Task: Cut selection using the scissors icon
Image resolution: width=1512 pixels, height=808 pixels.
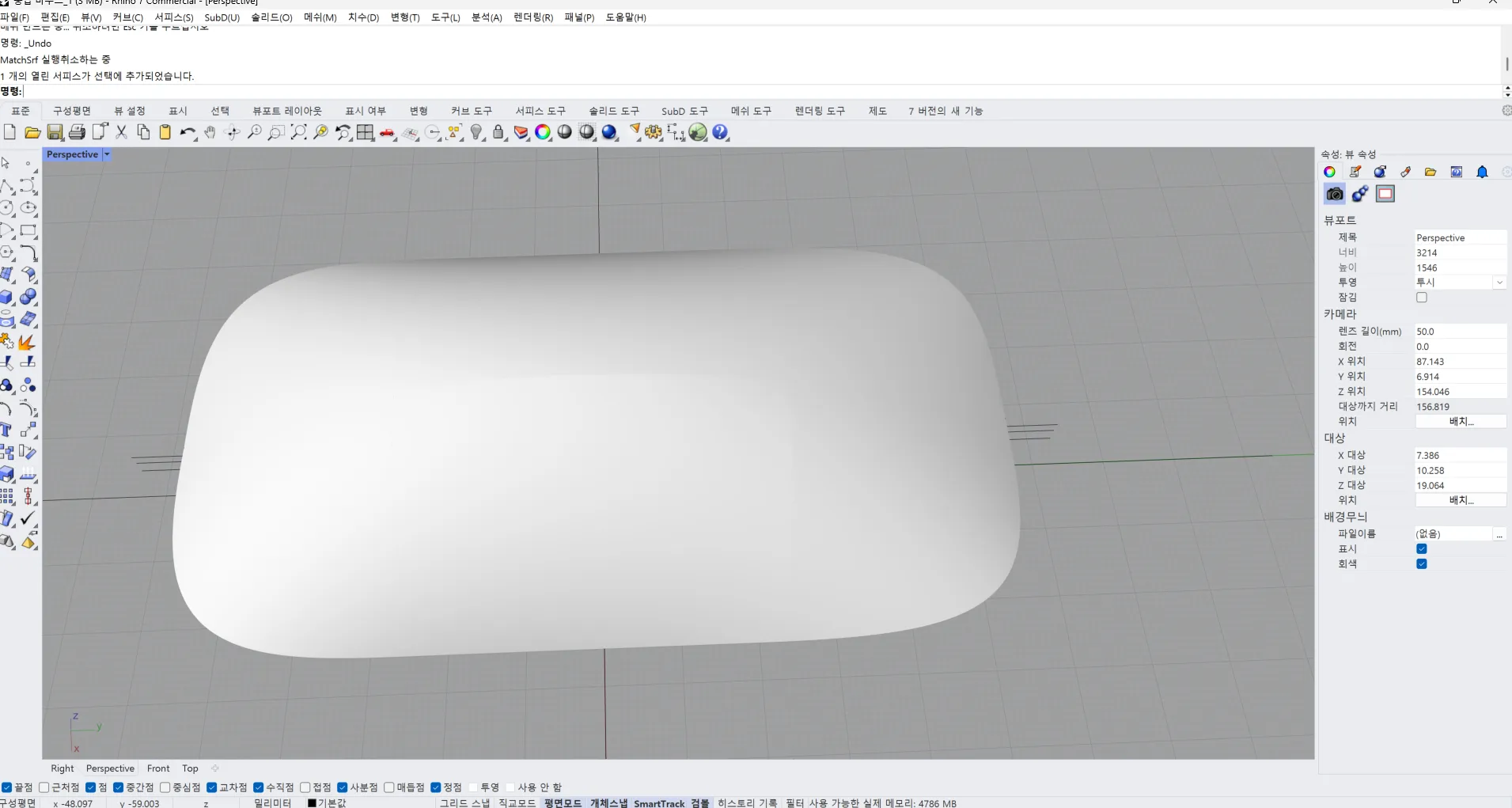Action: click(121, 132)
